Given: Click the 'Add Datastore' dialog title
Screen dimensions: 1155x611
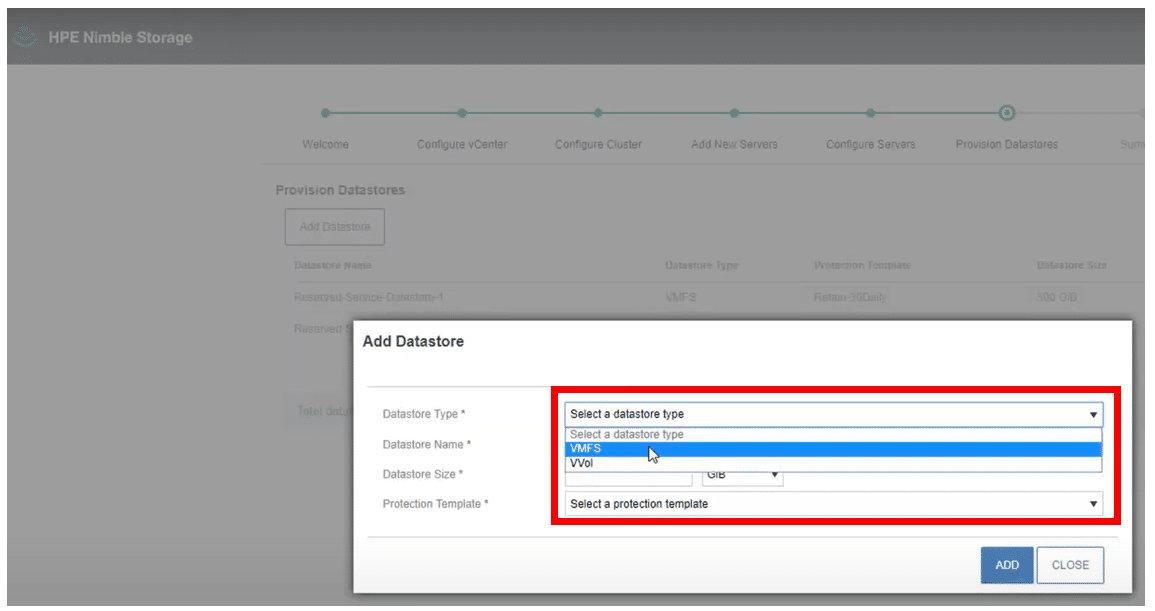Looking at the screenshot, I should [413, 342].
